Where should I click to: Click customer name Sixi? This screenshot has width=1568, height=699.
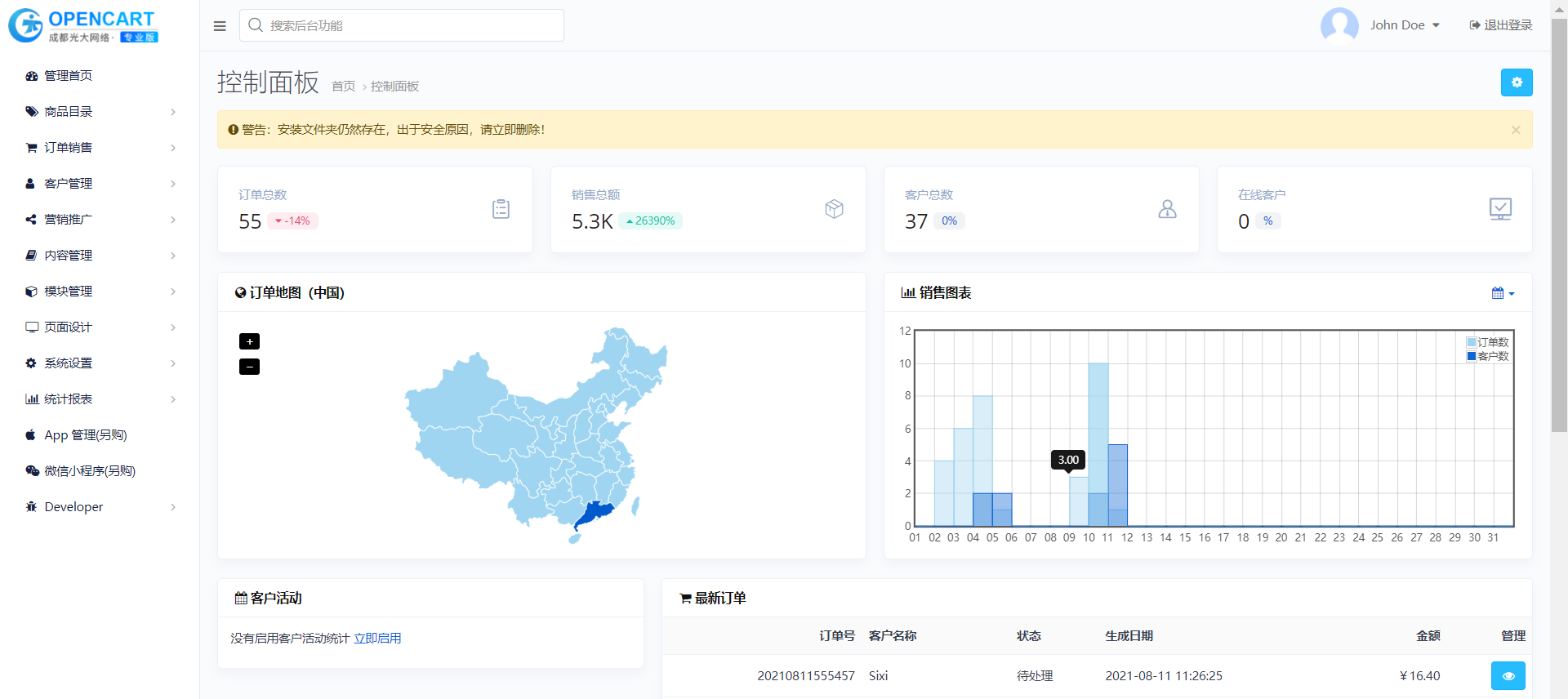[879, 676]
